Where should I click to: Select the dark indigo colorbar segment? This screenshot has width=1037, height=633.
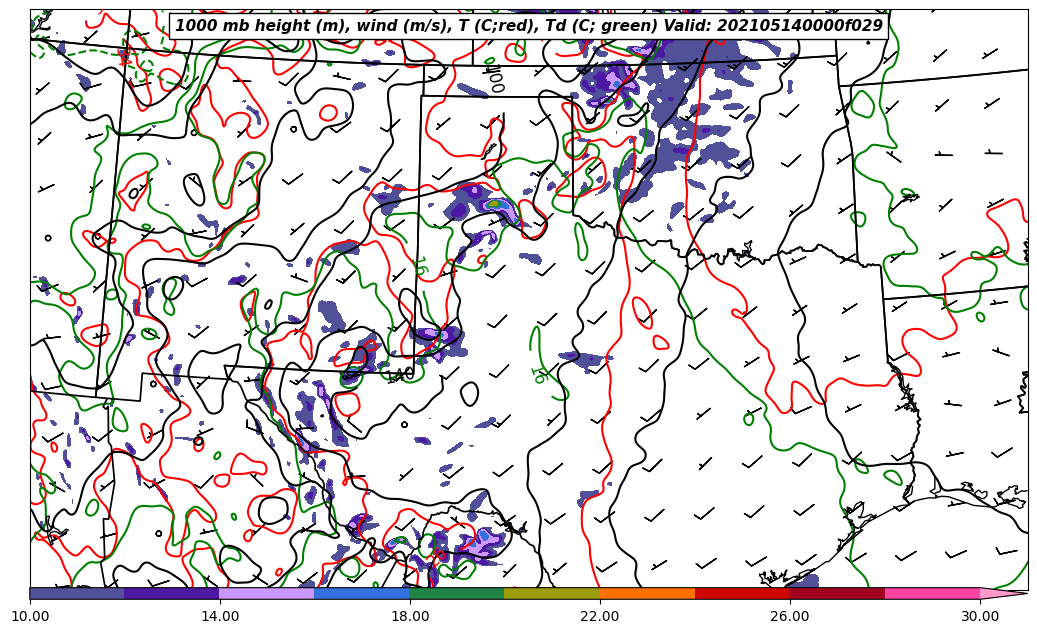point(171,593)
